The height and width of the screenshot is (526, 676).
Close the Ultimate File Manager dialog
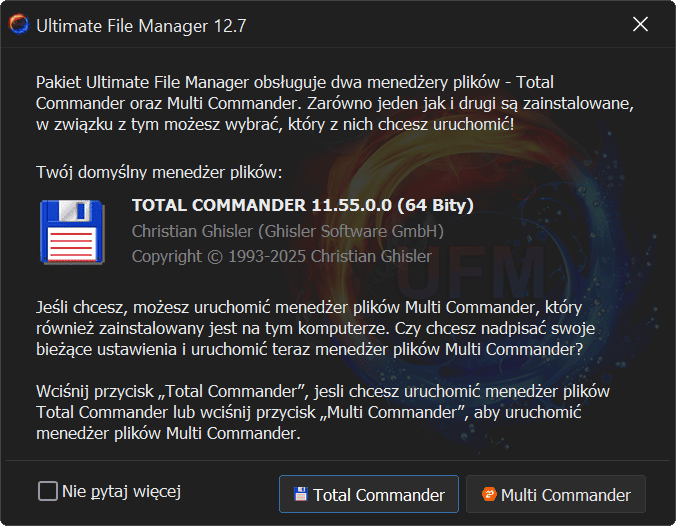pos(640,25)
